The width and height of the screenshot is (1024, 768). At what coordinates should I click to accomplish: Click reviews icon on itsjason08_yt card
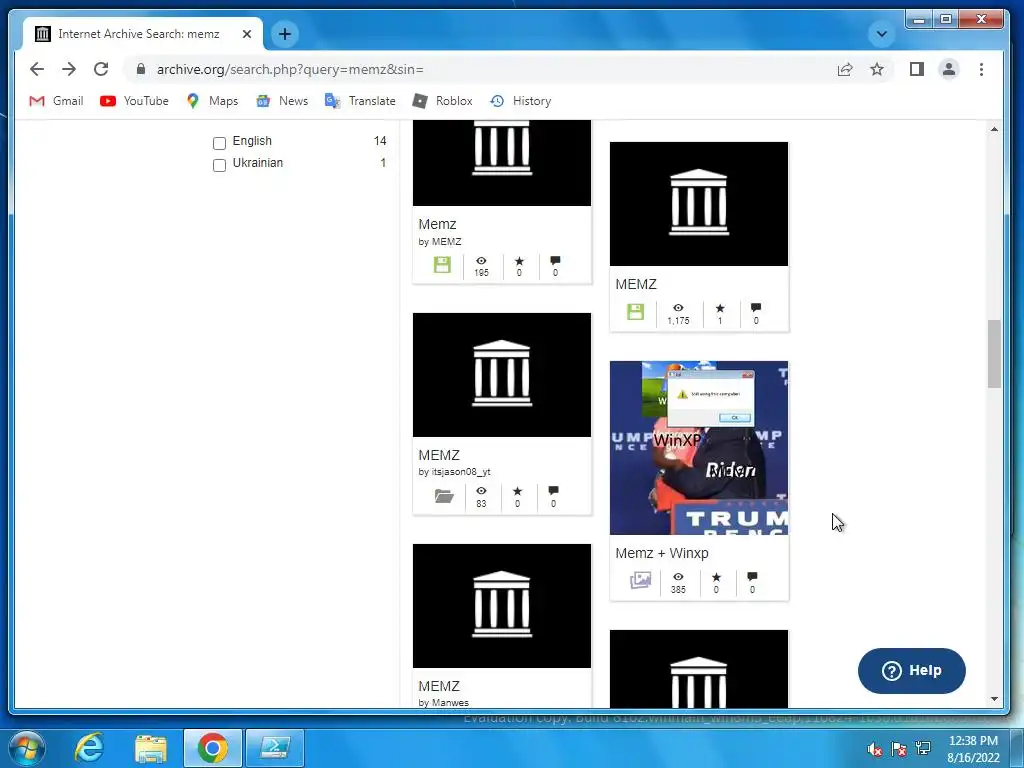553,490
